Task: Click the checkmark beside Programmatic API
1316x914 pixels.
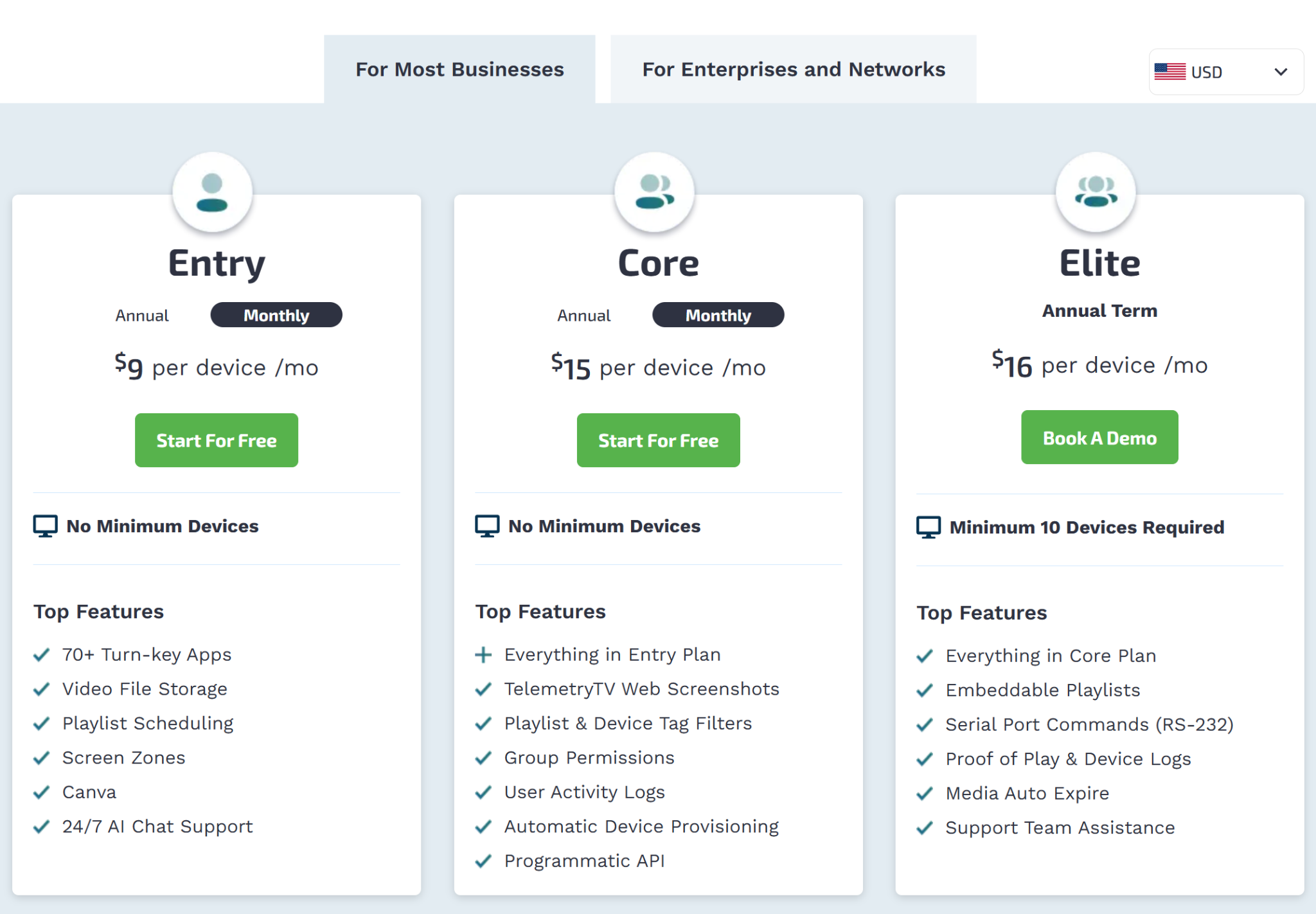Action: pos(483,861)
